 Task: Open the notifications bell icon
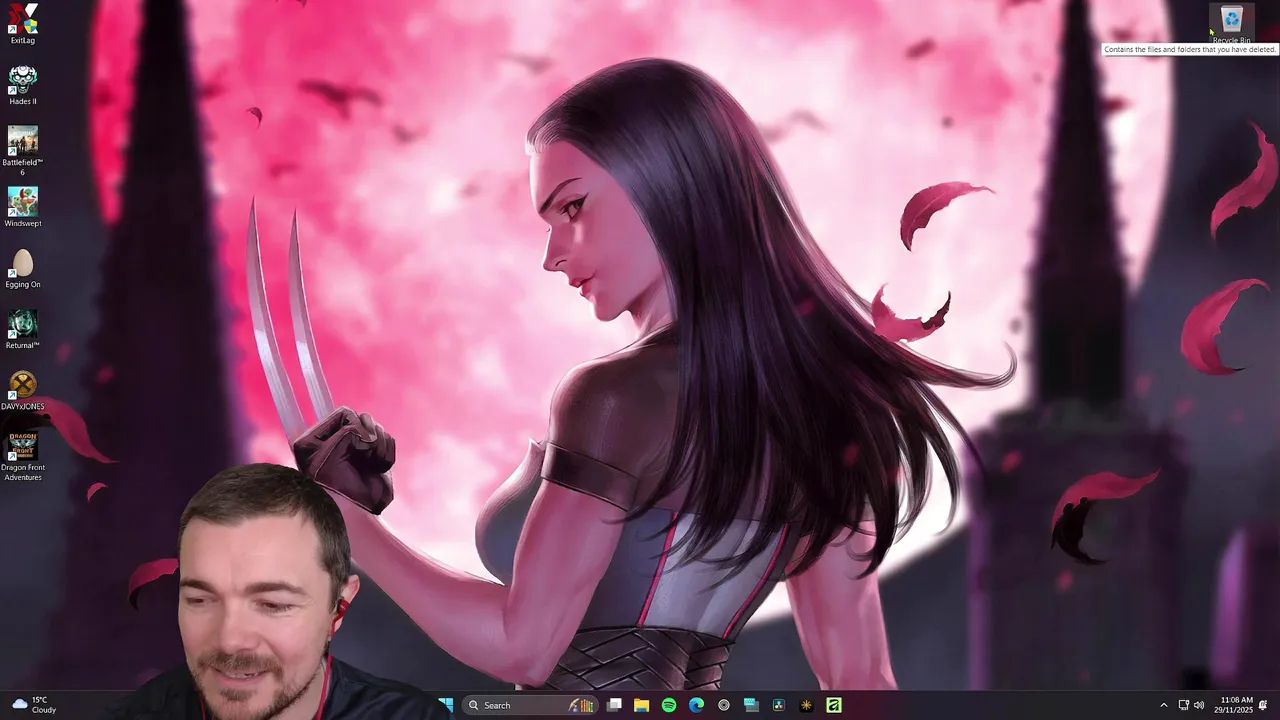pyautogui.click(x=1263, y=705)
